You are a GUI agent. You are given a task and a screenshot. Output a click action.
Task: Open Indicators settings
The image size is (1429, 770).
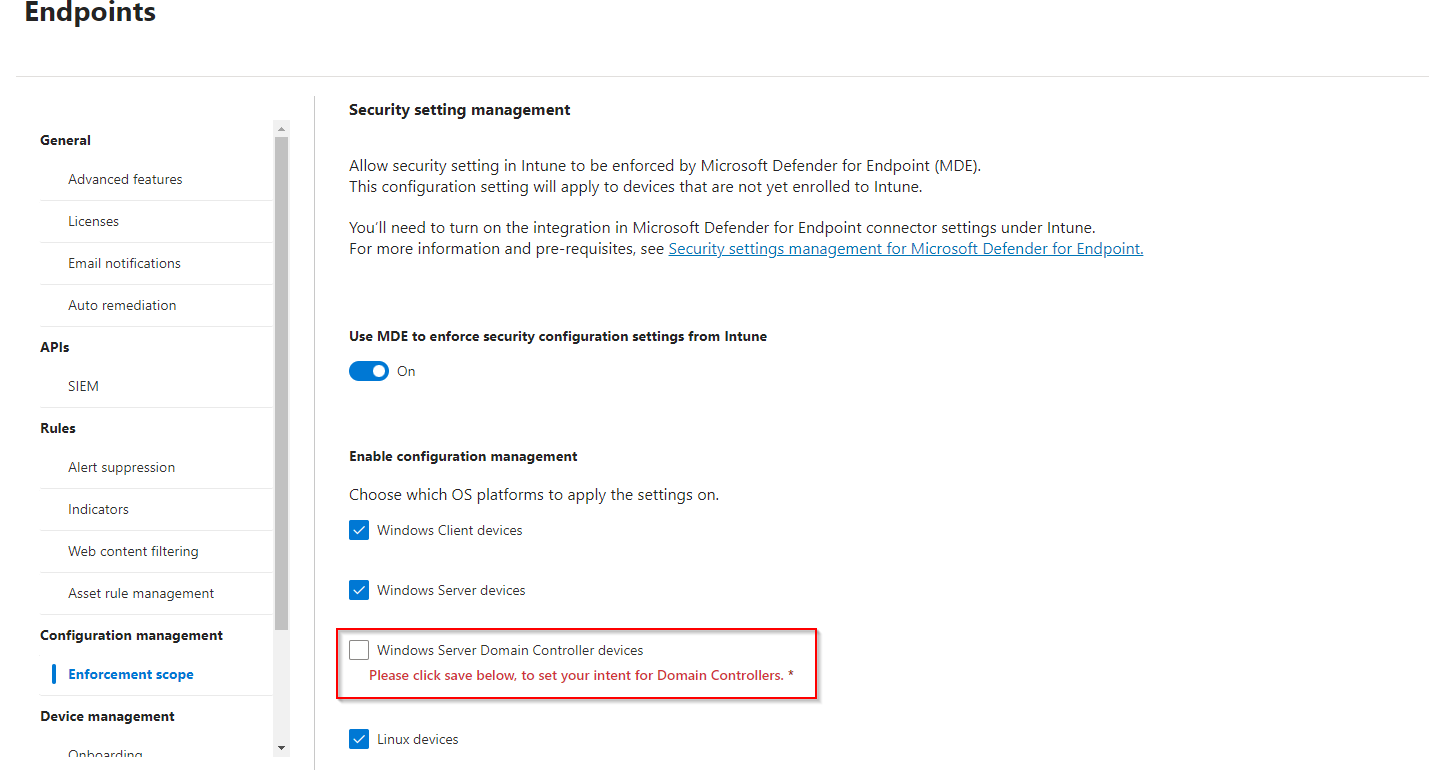[x=98, y=509]
